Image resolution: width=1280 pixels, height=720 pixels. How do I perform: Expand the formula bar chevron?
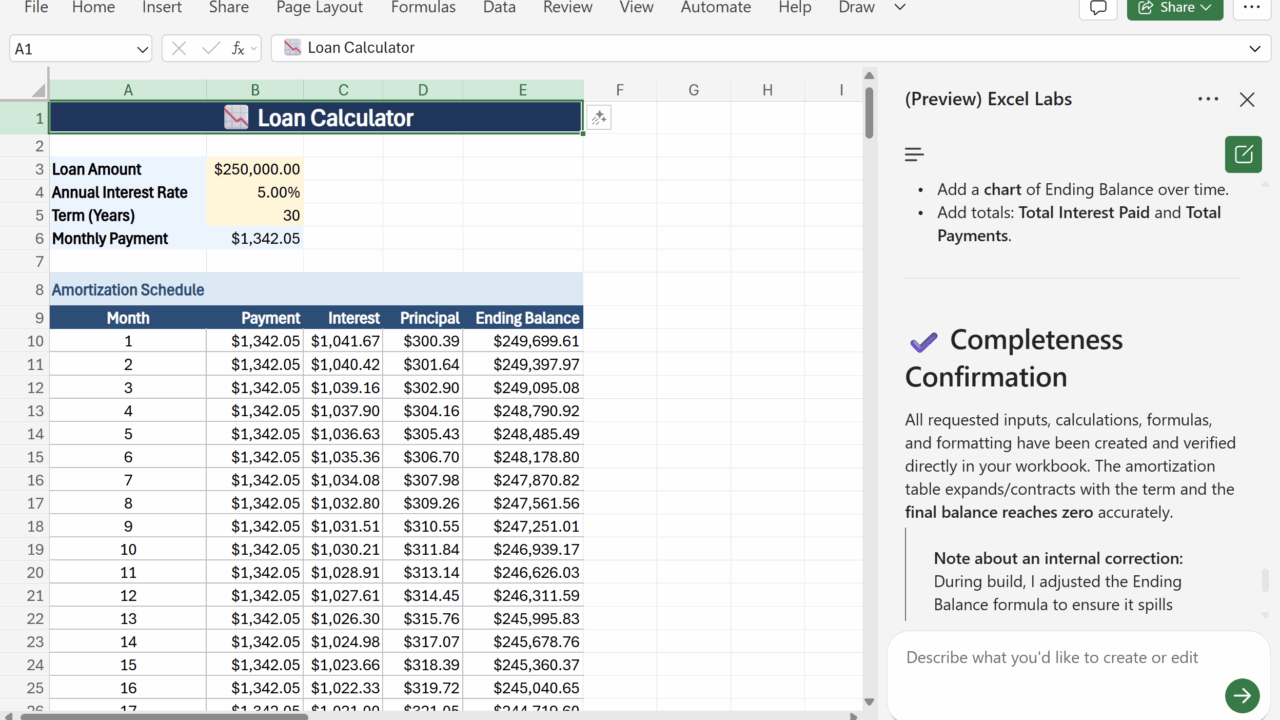click(x=1255, y=48)
